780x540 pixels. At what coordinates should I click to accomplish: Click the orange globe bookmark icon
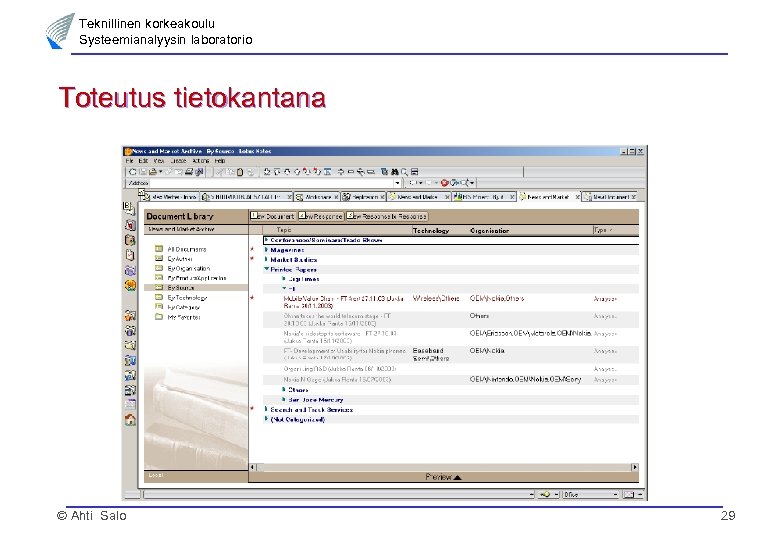tap(130, 285)
